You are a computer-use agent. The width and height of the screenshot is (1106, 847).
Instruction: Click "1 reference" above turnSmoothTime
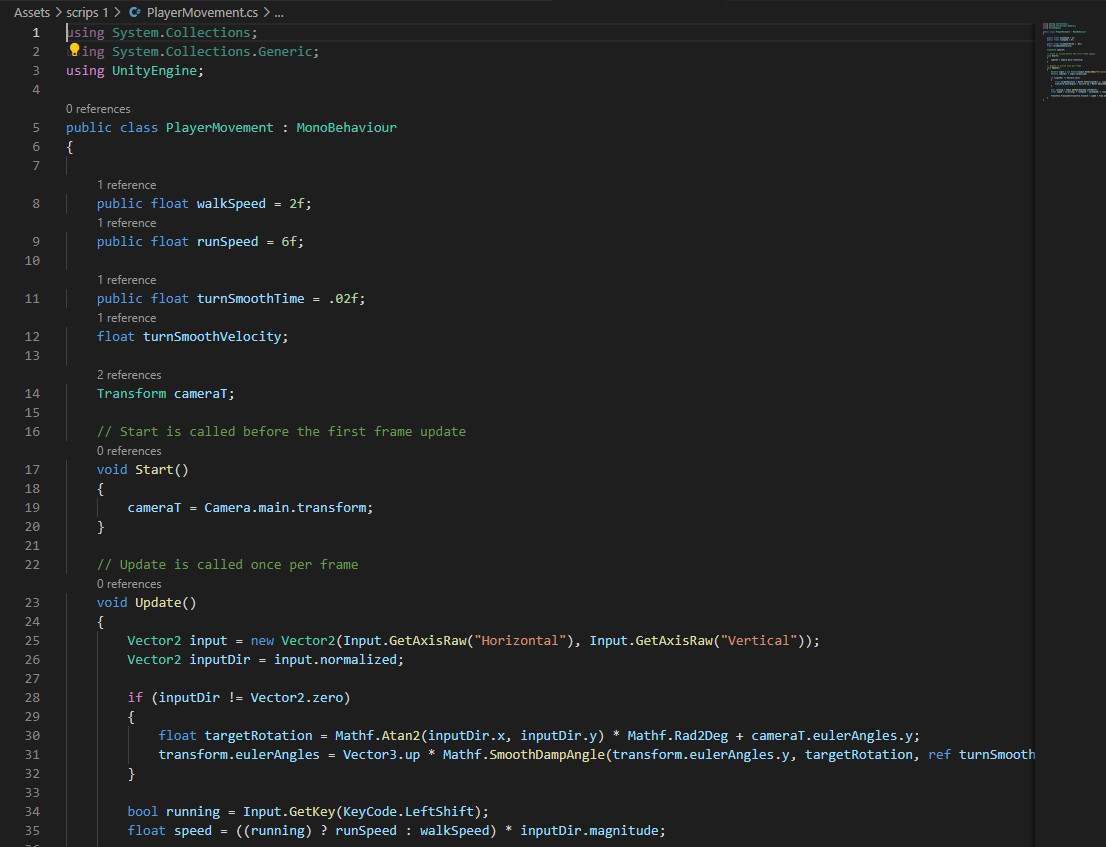[126, 279]
